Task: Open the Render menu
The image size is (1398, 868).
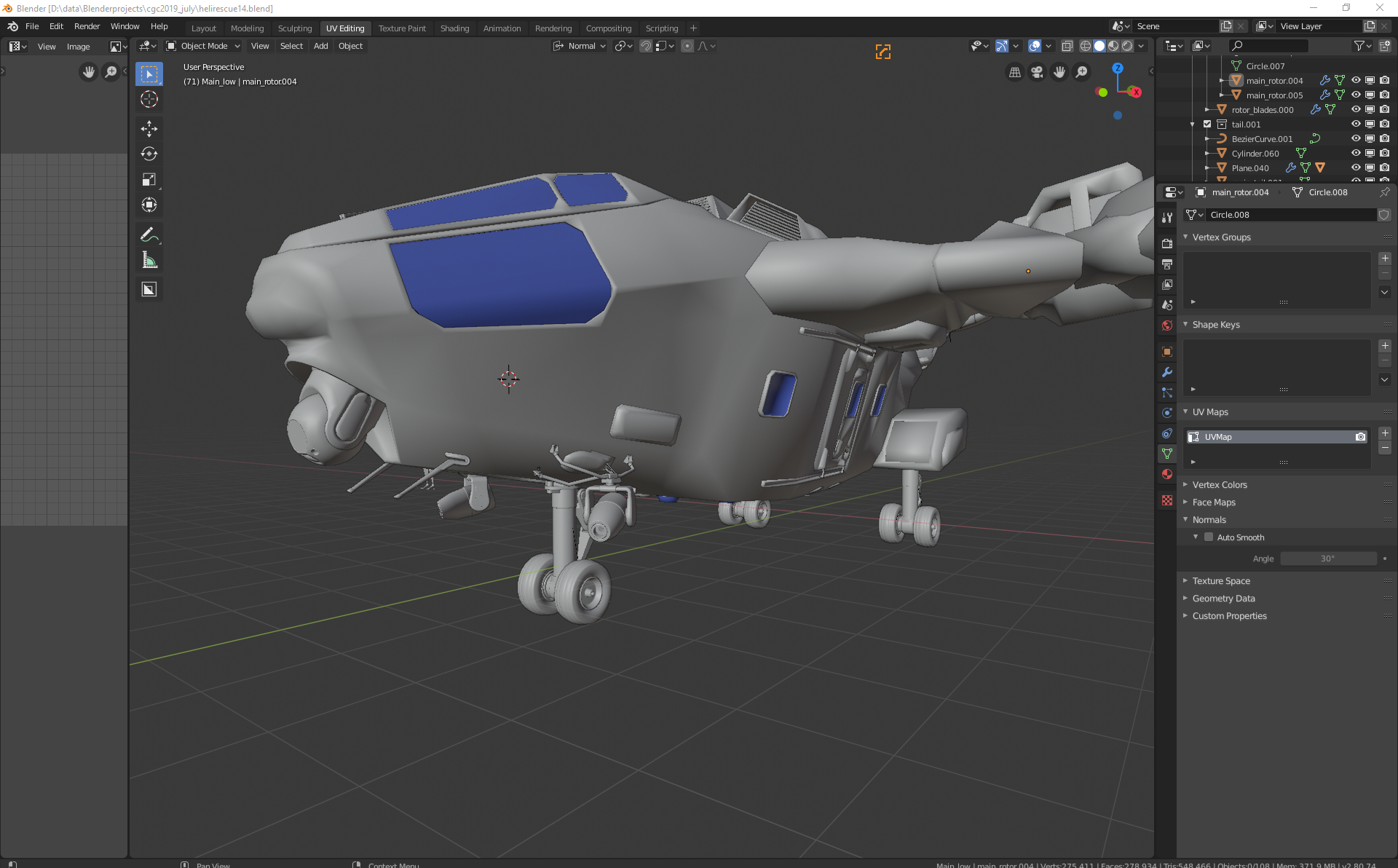Action: coord(87,26)
